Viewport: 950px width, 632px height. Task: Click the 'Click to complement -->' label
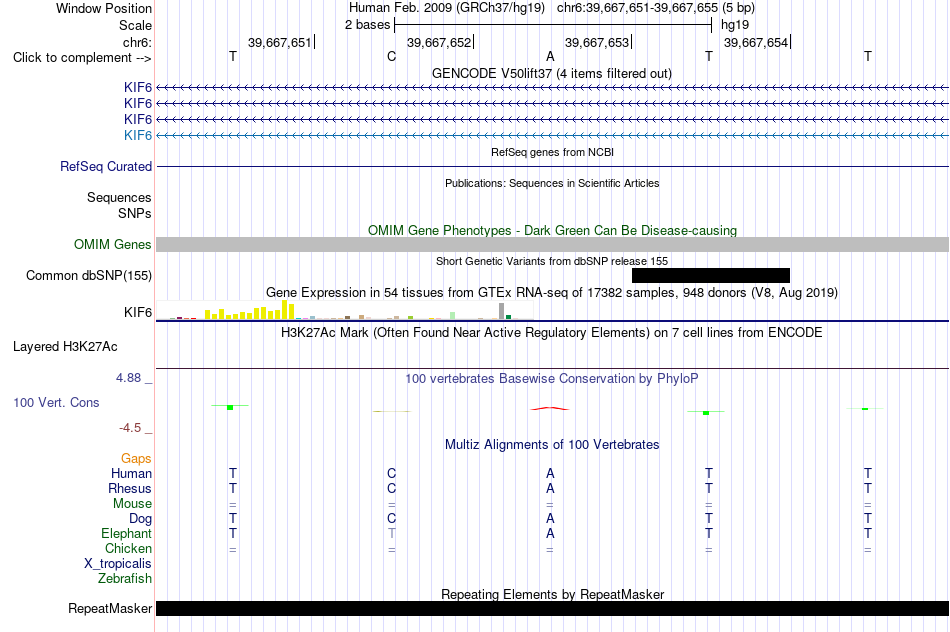click(82, 58)
